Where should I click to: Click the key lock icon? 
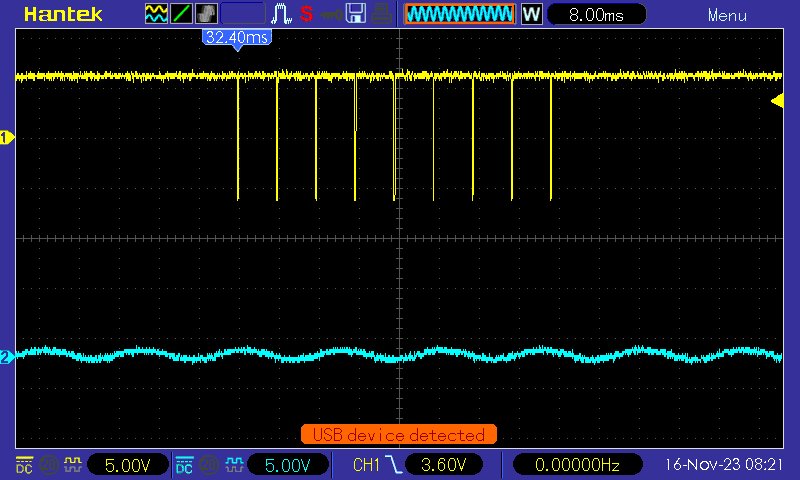point(331,14)
